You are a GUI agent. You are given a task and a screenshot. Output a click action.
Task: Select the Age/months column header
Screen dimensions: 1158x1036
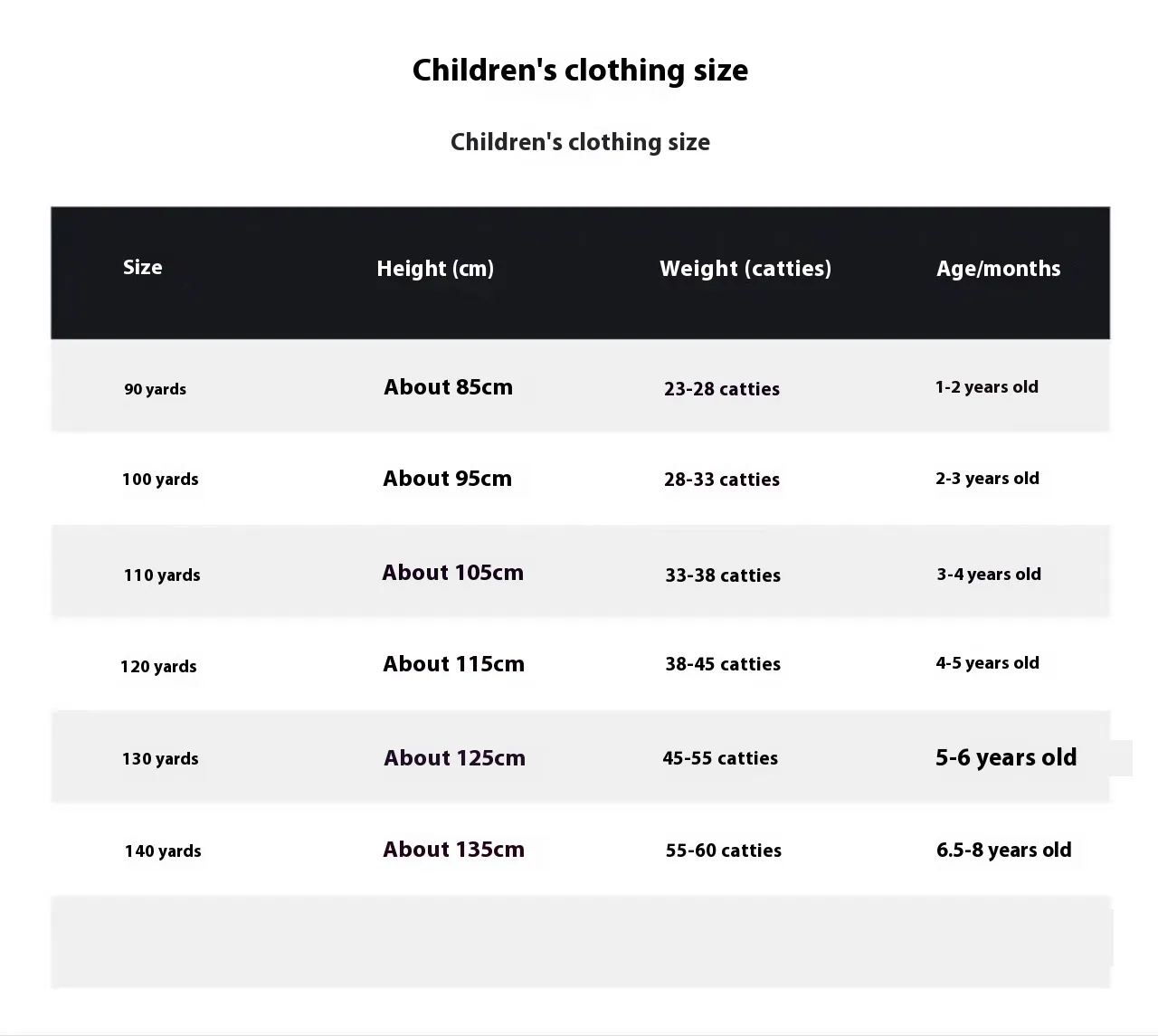(x=998, y=269)
